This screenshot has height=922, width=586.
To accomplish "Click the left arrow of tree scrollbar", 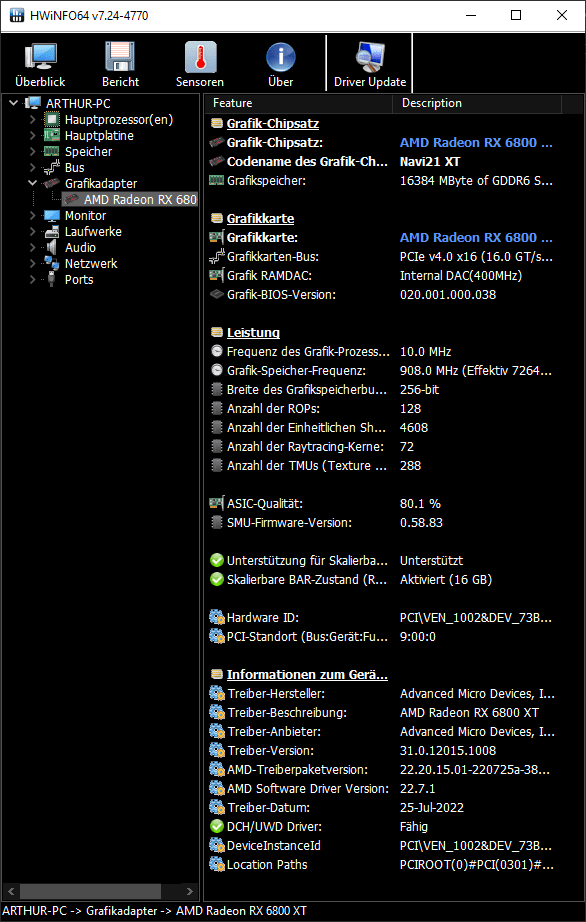I will click(10, 891).
